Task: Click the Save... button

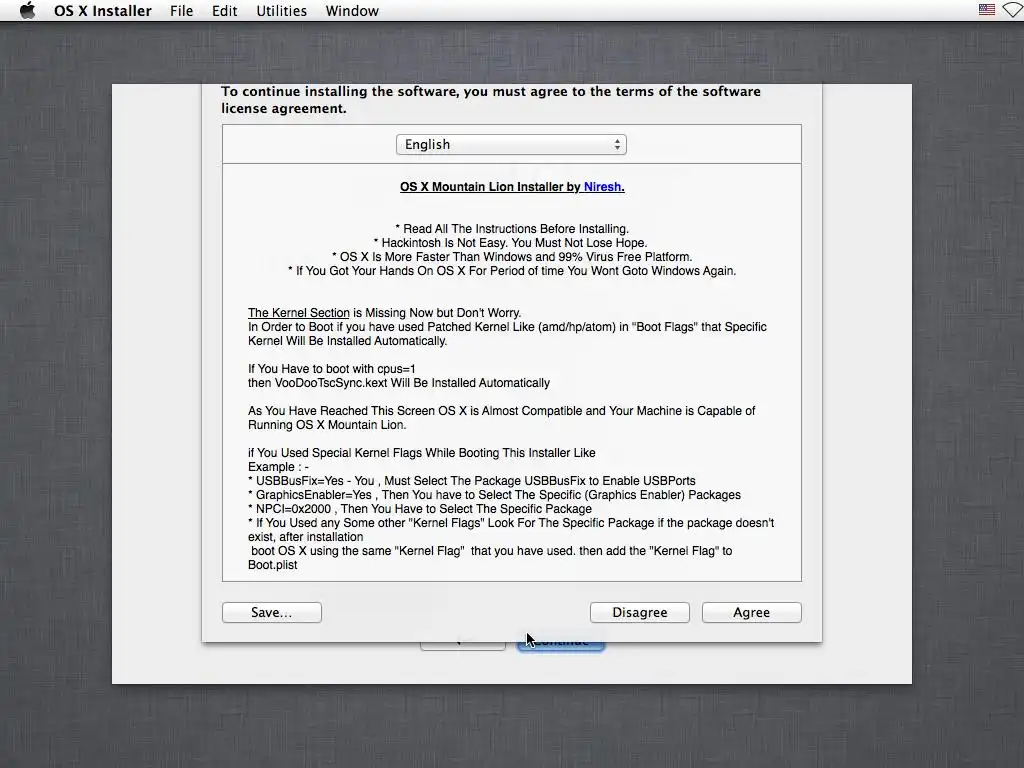Action: click(x=272, y=613)
